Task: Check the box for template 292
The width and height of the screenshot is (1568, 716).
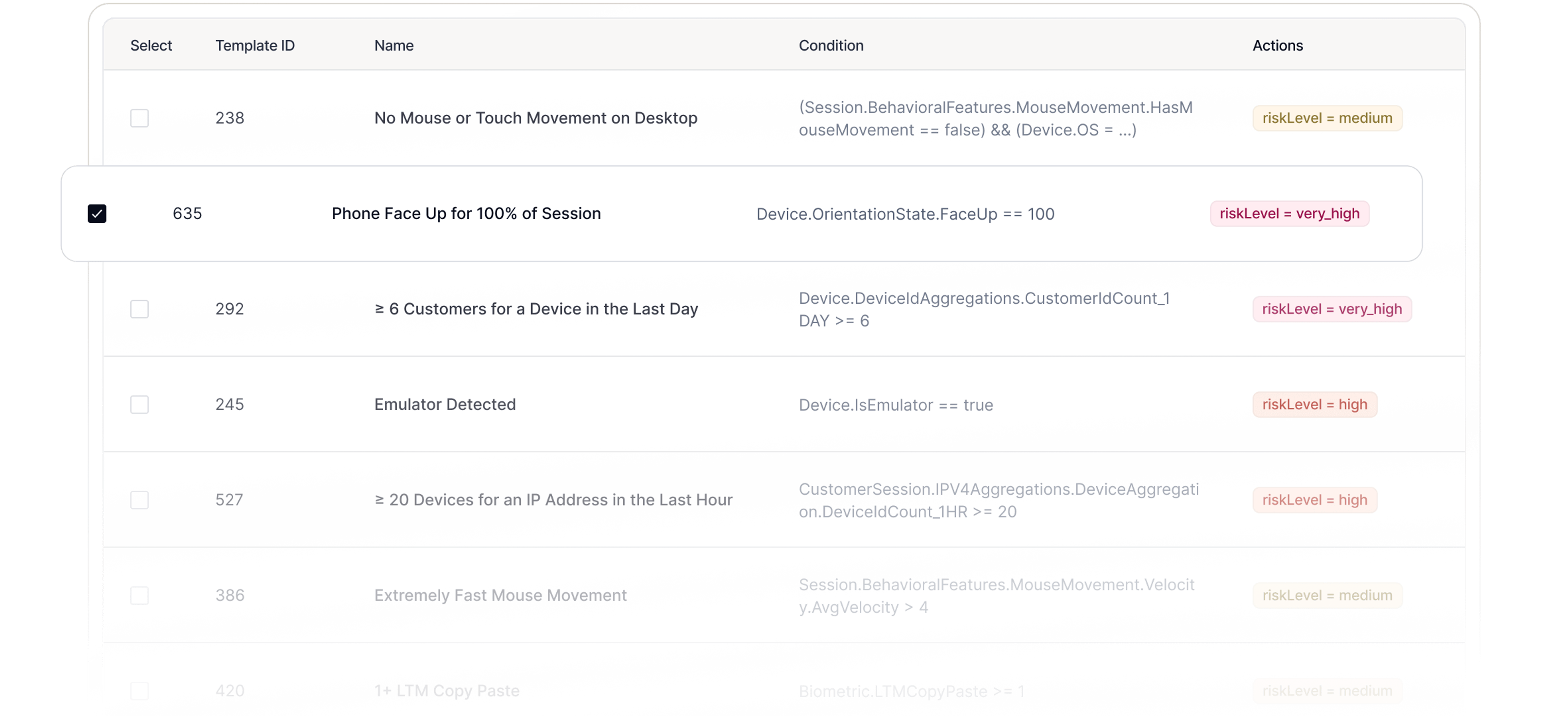Action: (x=139, y=309)
